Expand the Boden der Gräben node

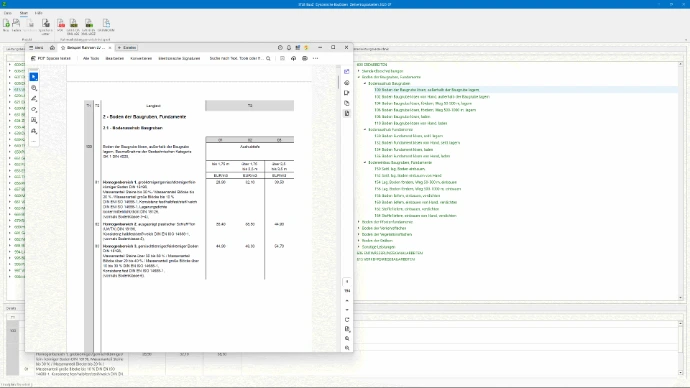pos(359,241)
